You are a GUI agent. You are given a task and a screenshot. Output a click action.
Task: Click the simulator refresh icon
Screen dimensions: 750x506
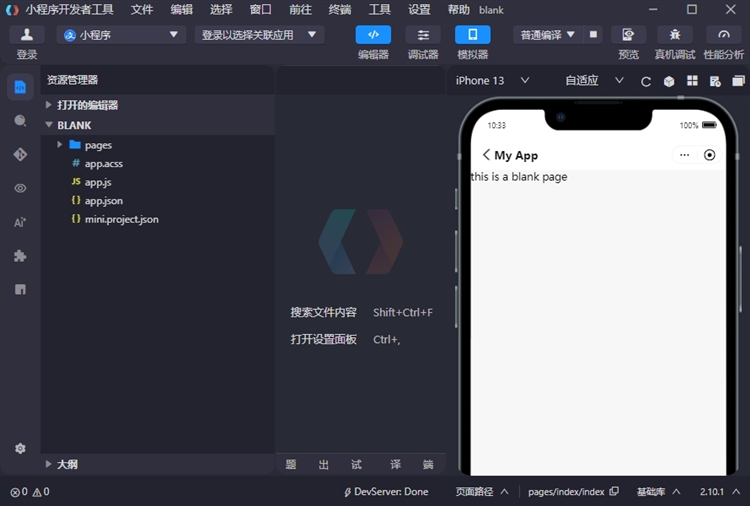(x=646, y=81)
